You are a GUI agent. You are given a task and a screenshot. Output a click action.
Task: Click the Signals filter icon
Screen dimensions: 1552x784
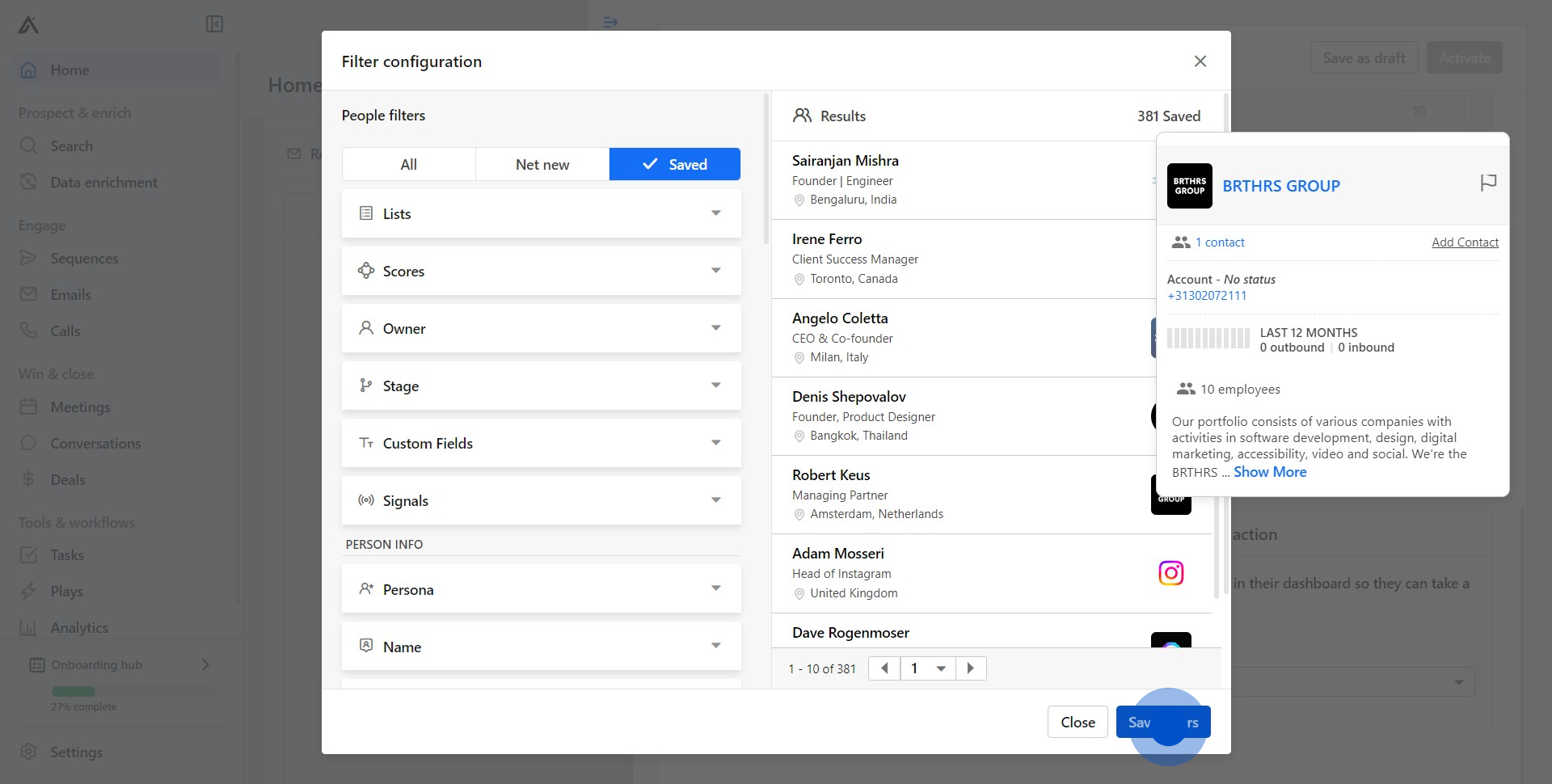pos(366,500)
